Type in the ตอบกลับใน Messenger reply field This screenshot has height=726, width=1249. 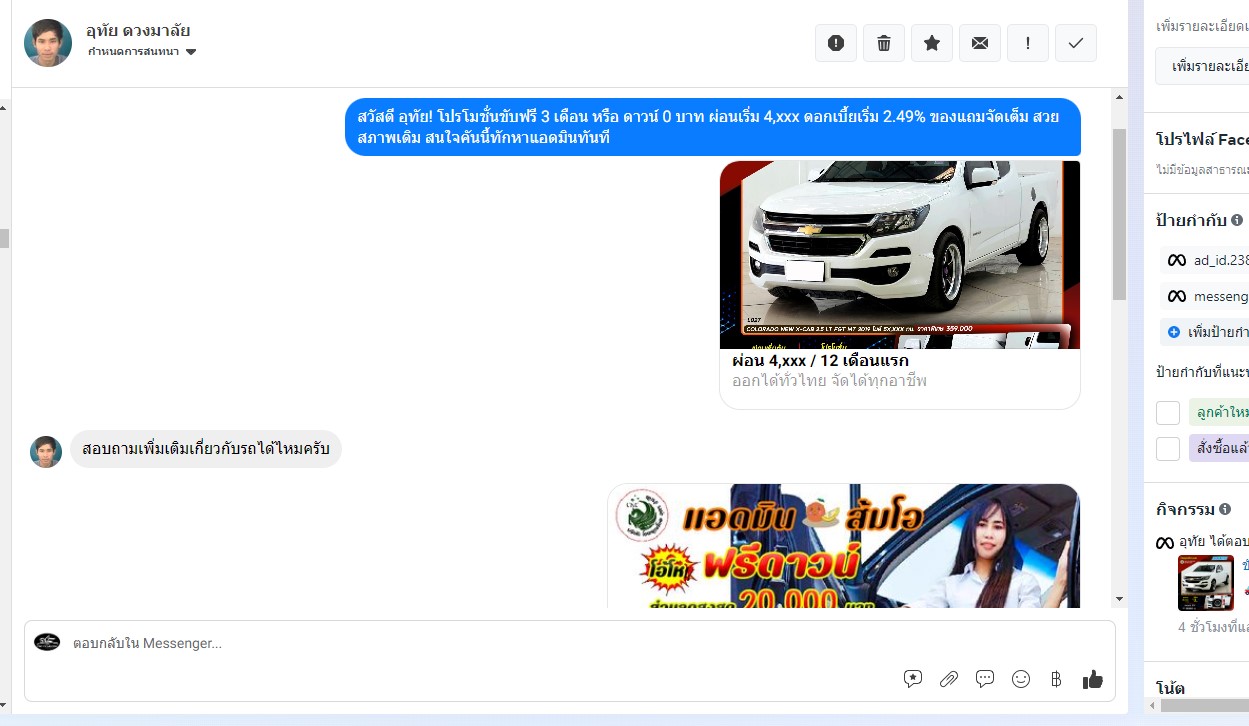(480, 644)
